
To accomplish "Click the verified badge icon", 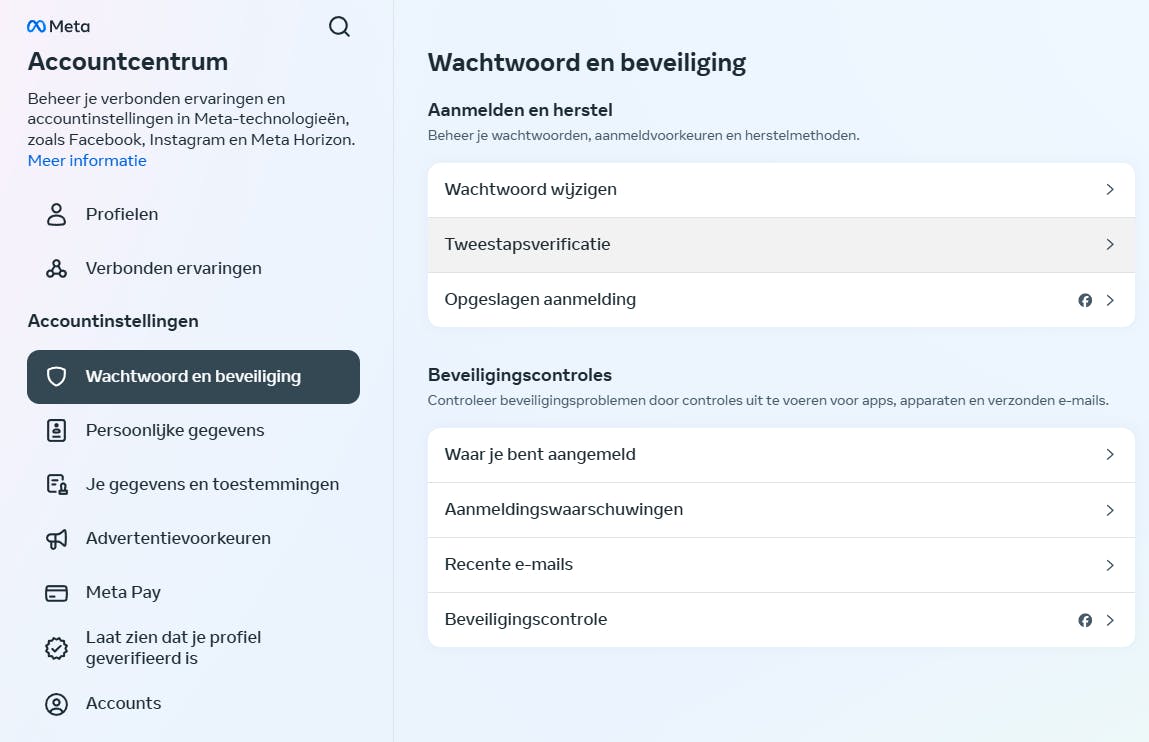I will click(57, 648).
